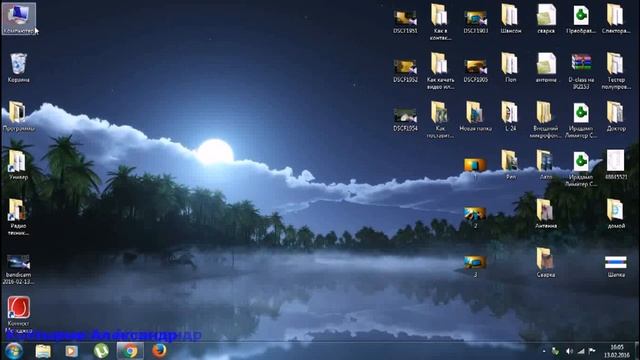Select the Тестер полупров... folder
Viewport: 640px width, 360px height.
pyautogui.click(x=616, y=71)
